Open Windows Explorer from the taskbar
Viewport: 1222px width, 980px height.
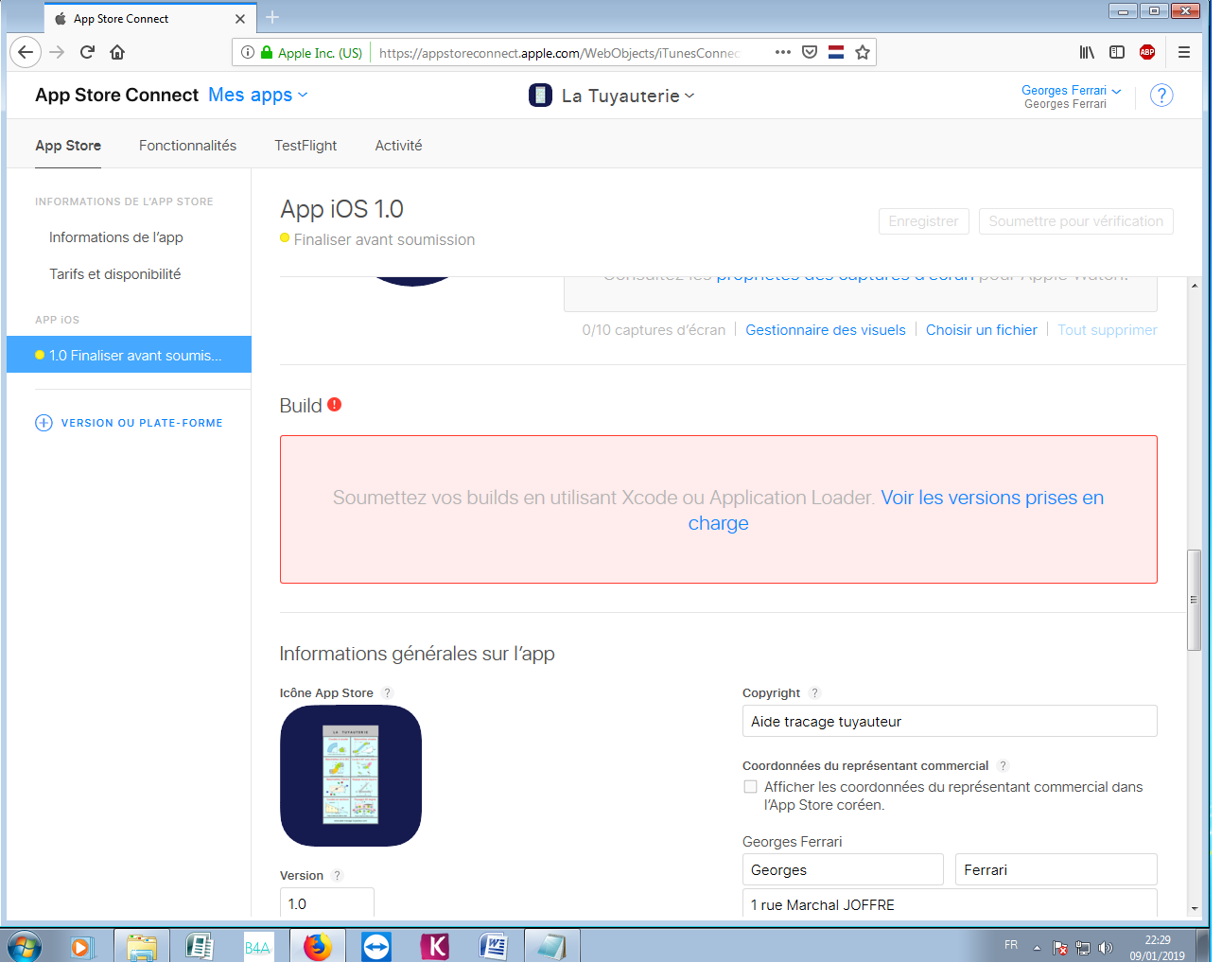[x=142, y=946]
